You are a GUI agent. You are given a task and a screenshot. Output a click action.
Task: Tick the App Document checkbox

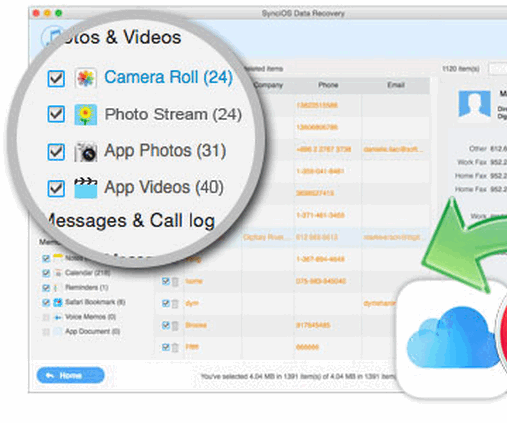46,332
